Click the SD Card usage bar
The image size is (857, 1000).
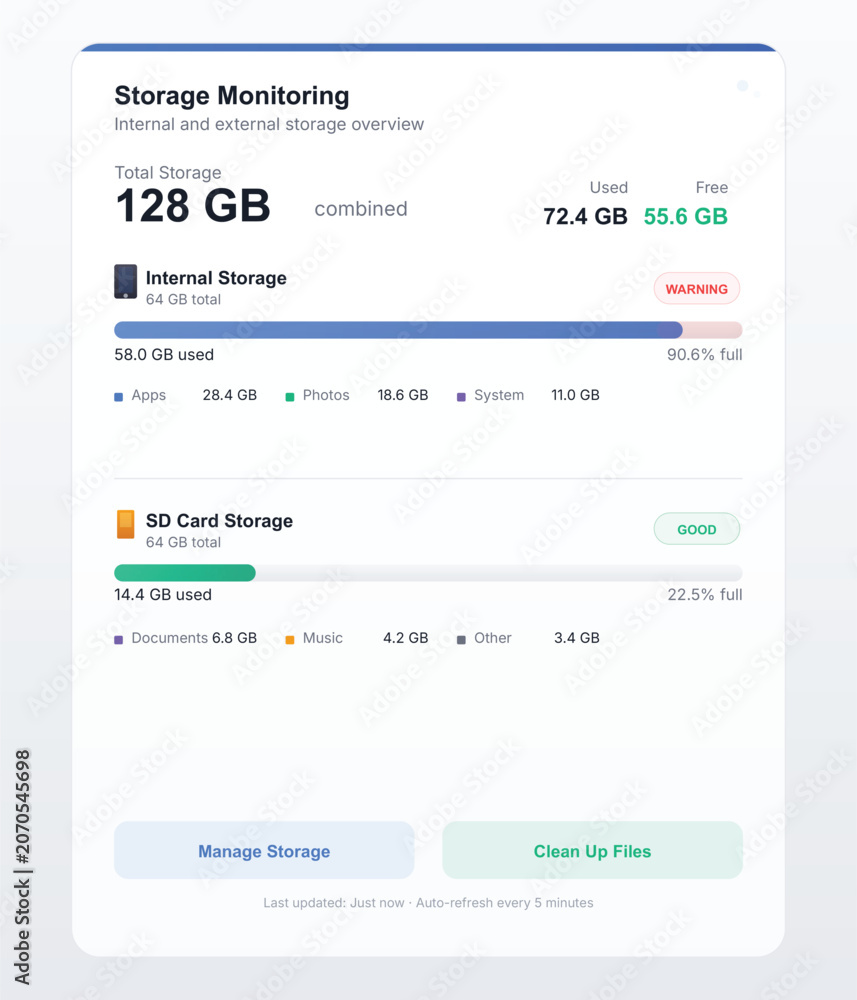[428, 573]
